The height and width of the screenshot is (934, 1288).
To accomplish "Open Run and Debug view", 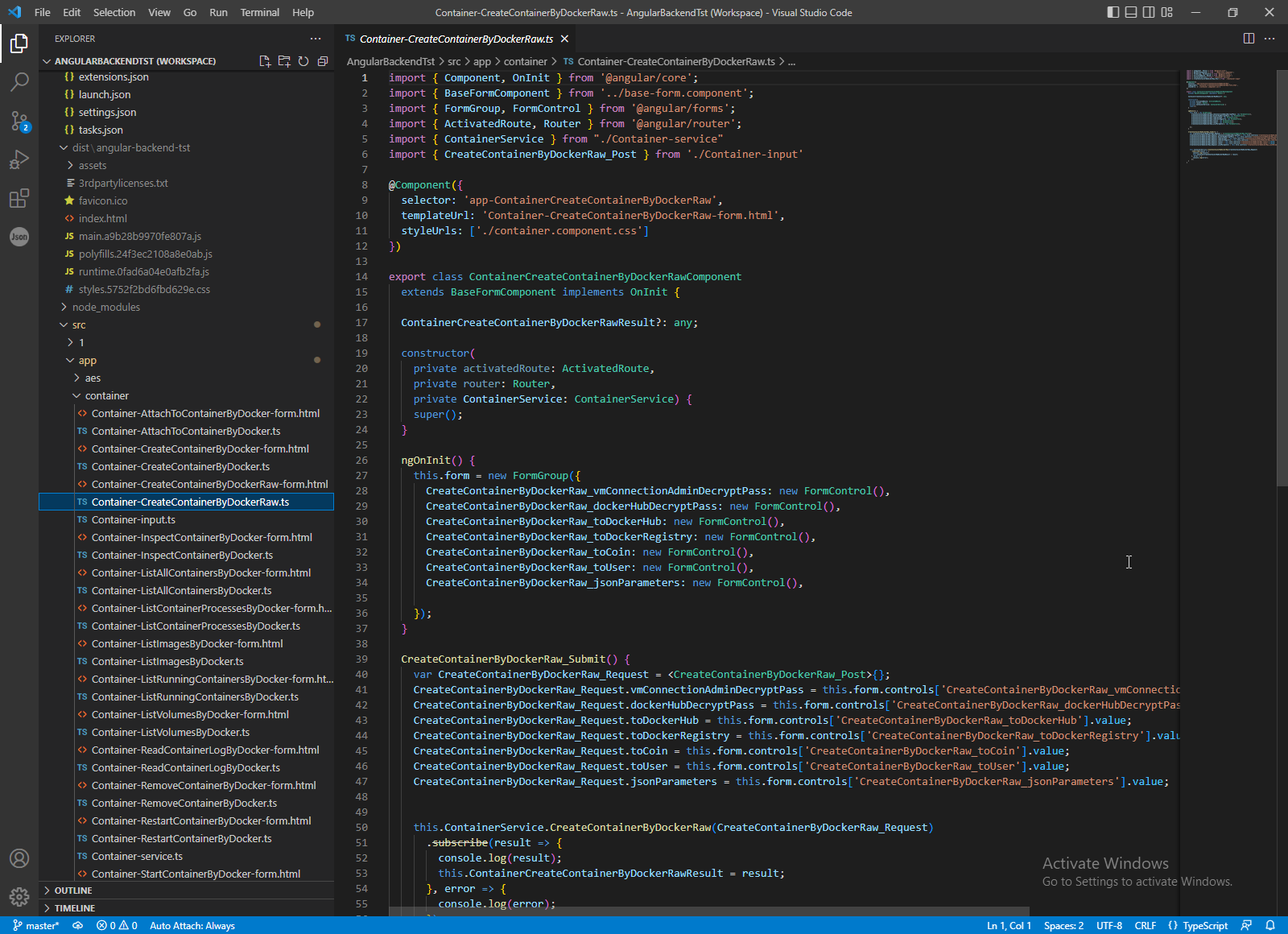I will (19, 159).
